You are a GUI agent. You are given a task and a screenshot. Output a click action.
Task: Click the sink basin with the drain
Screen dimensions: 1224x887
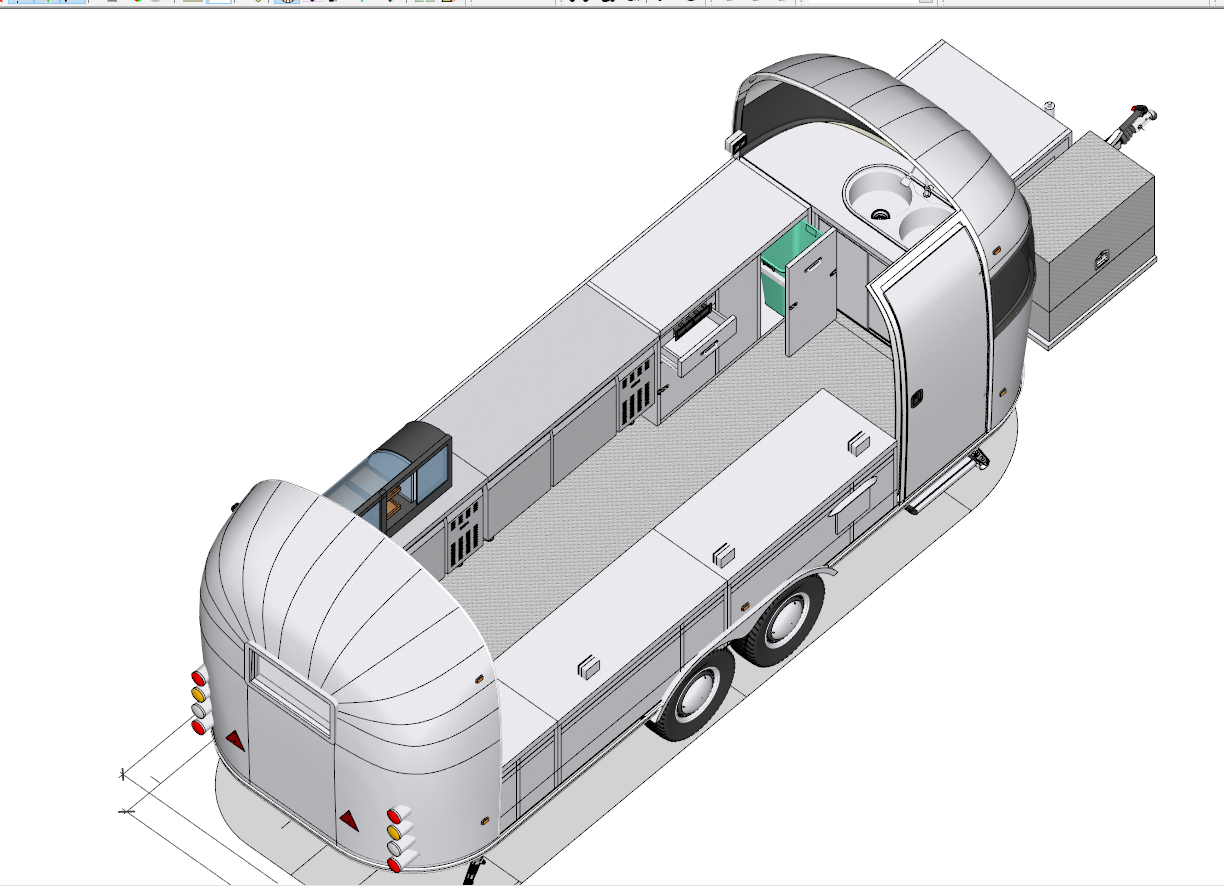tap(875, 197)
